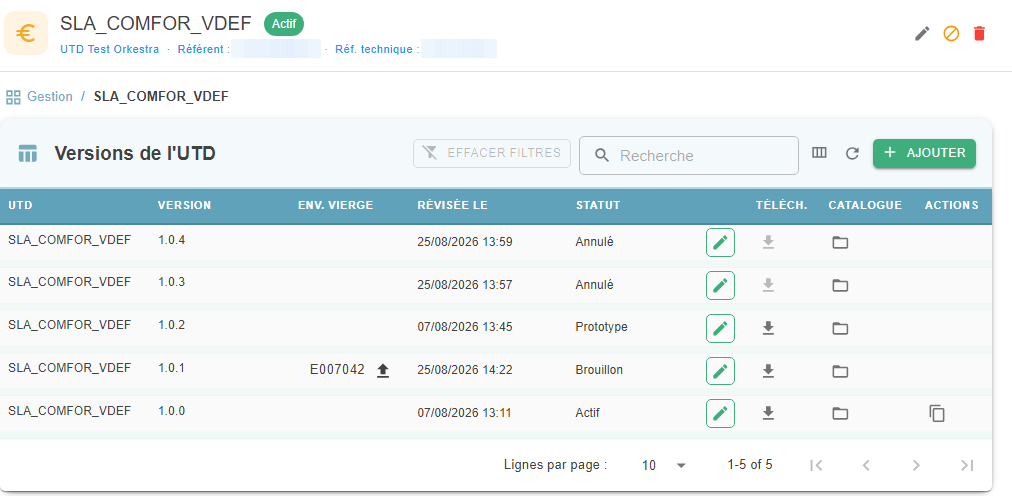Edit version 1.0.1 with green pencil
The width and height of the screenshot is (1012, 496).
720,370
